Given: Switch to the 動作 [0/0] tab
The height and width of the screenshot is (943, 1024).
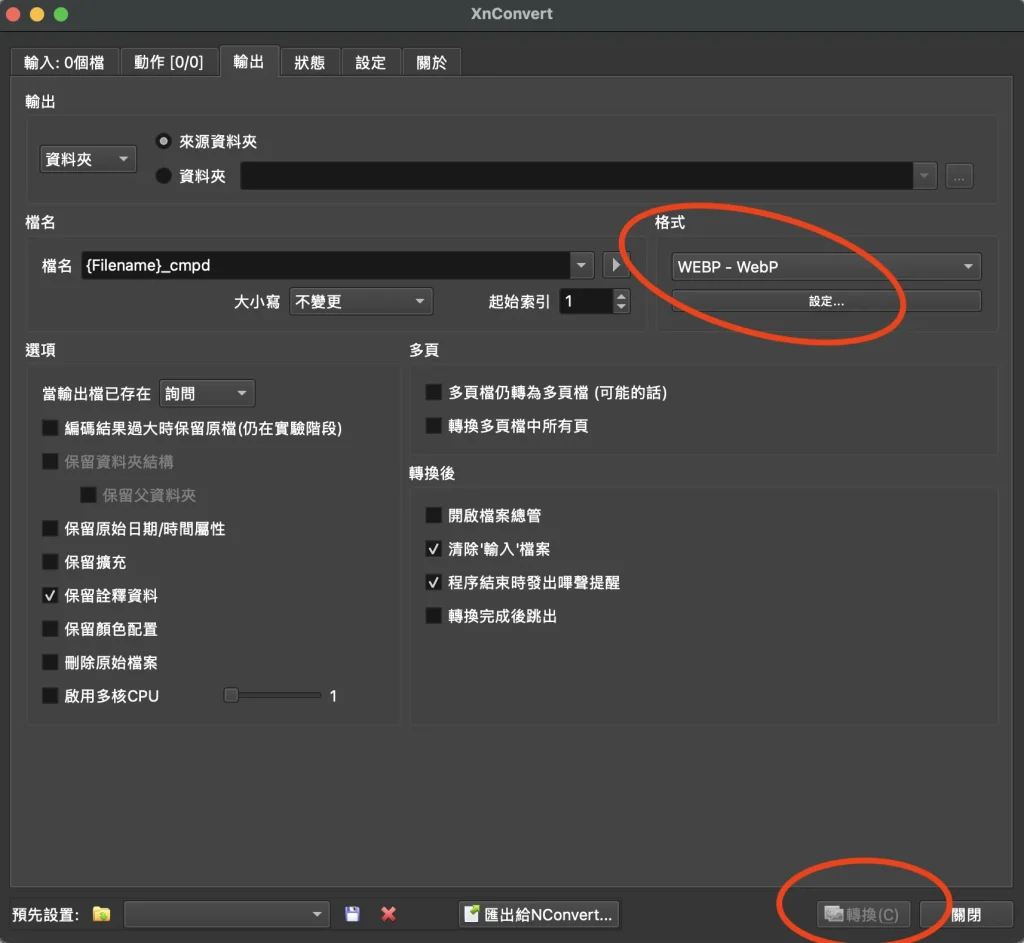Looking at the screenshot, I should pyautogui.click(x=168, y=62).
